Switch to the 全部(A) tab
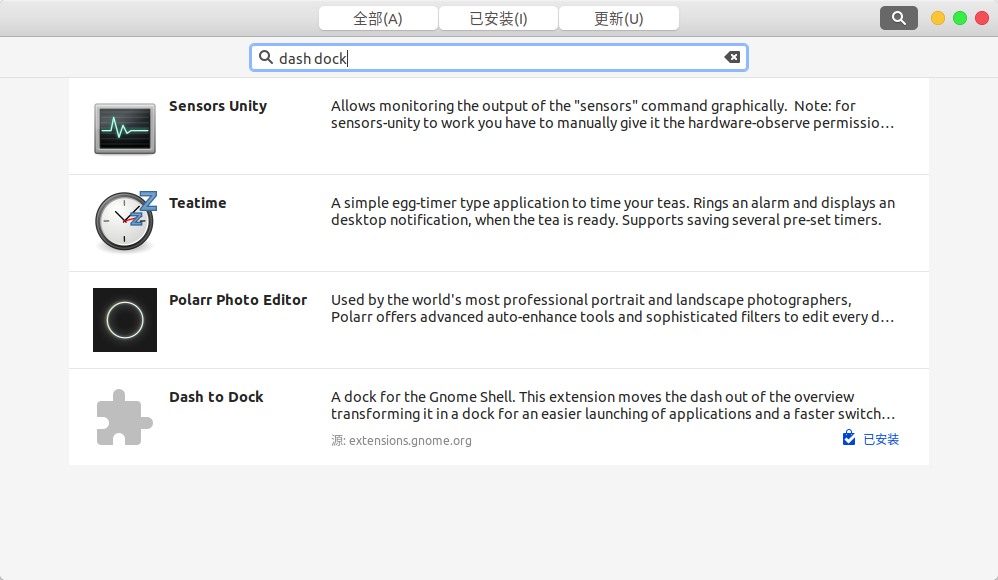Screen dimensions: 998x580 pyautogui.click(x=378, y=18)
